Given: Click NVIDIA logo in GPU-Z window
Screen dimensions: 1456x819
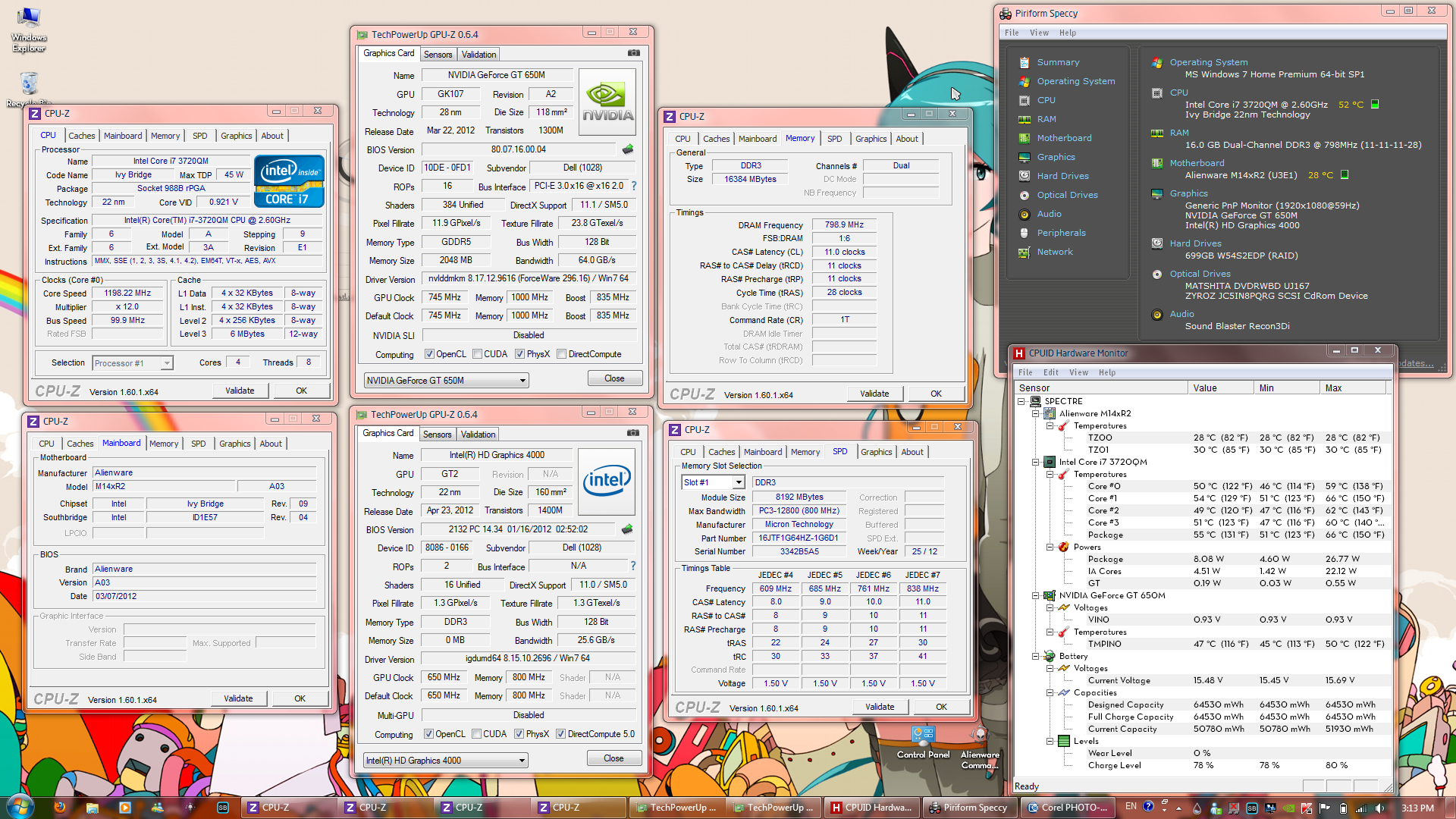Looking at the screenshot, I should [607, 102].
